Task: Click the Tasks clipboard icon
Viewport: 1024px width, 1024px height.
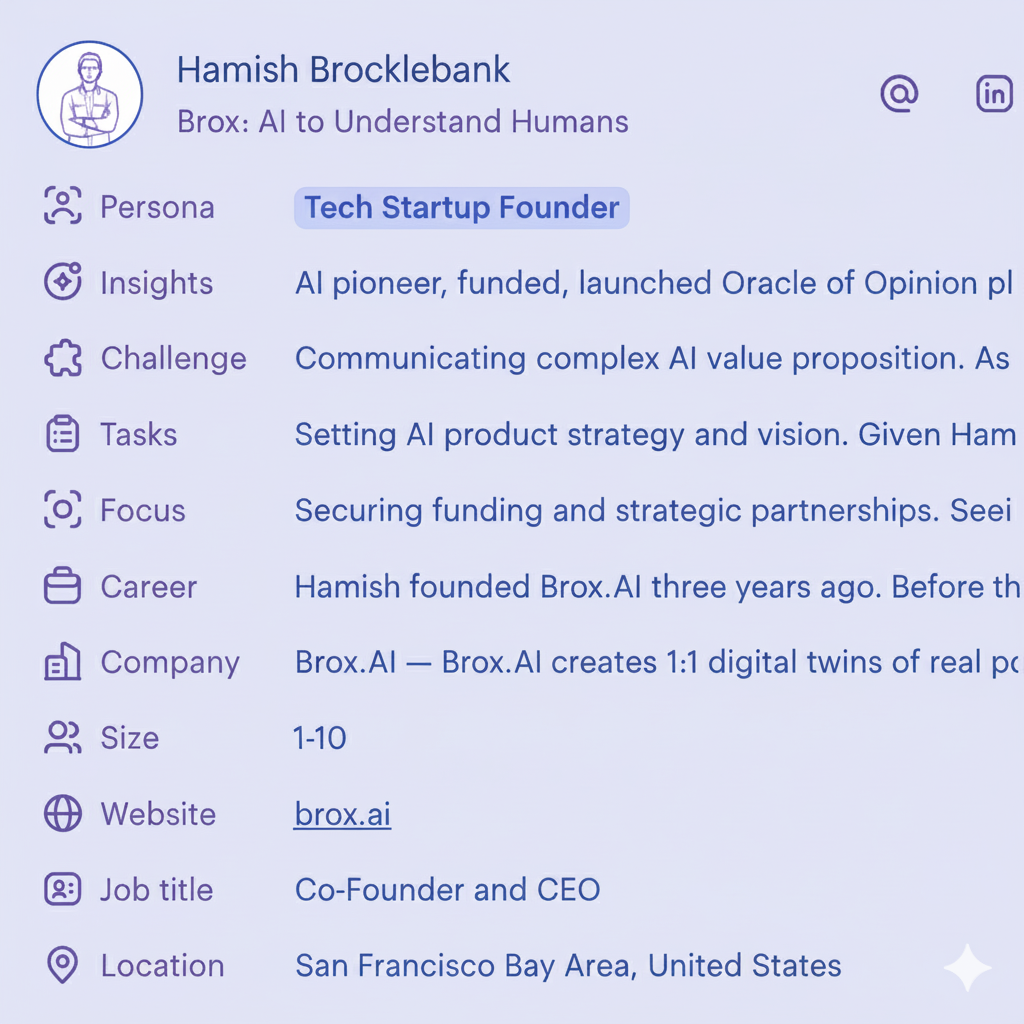Action: pyautogui.click(x=63, y=435)
